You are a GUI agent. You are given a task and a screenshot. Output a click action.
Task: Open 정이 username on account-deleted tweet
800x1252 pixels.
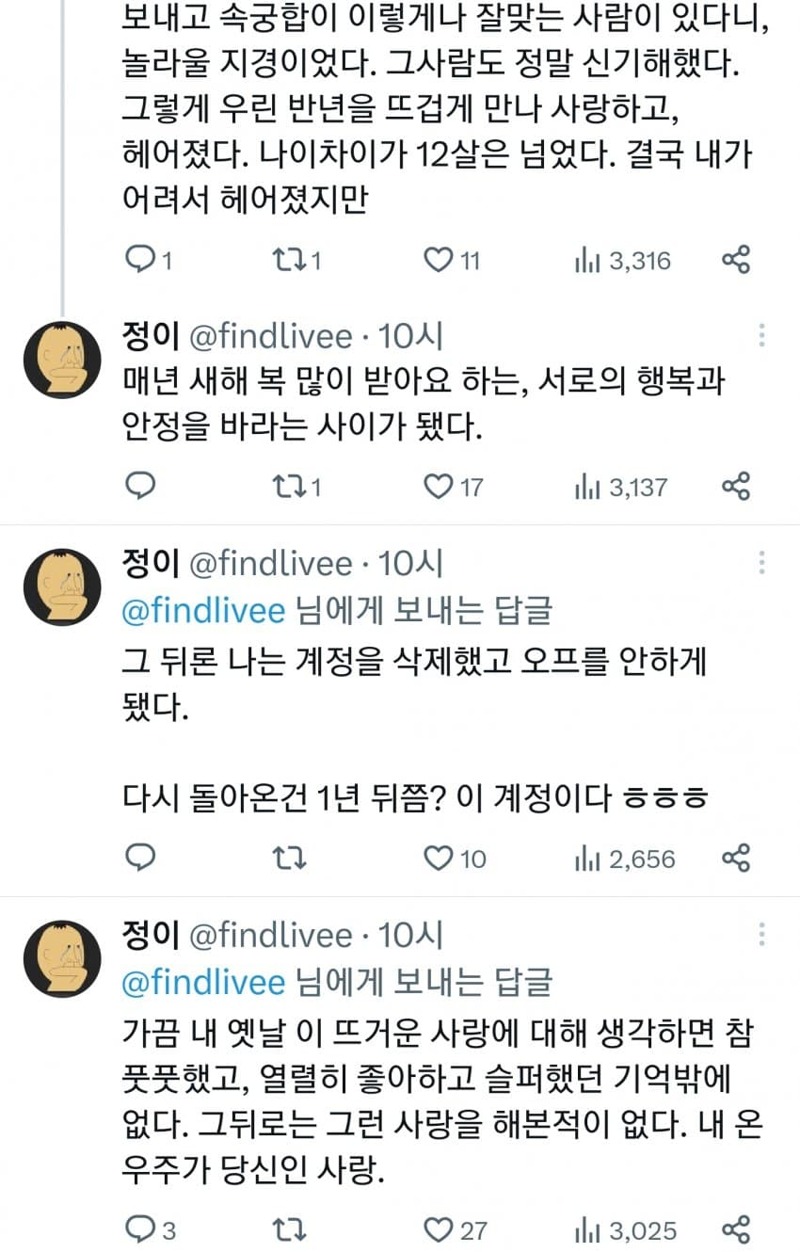[x=148, y=565]
